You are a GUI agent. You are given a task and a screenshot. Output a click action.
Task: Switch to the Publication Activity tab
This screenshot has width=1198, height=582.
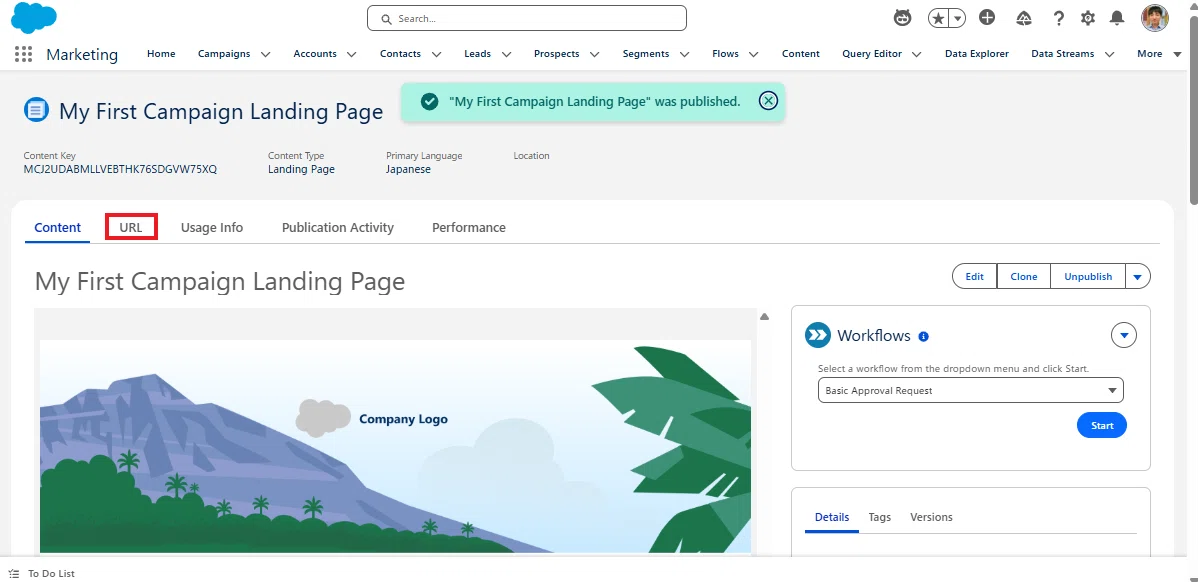point(338,228)
